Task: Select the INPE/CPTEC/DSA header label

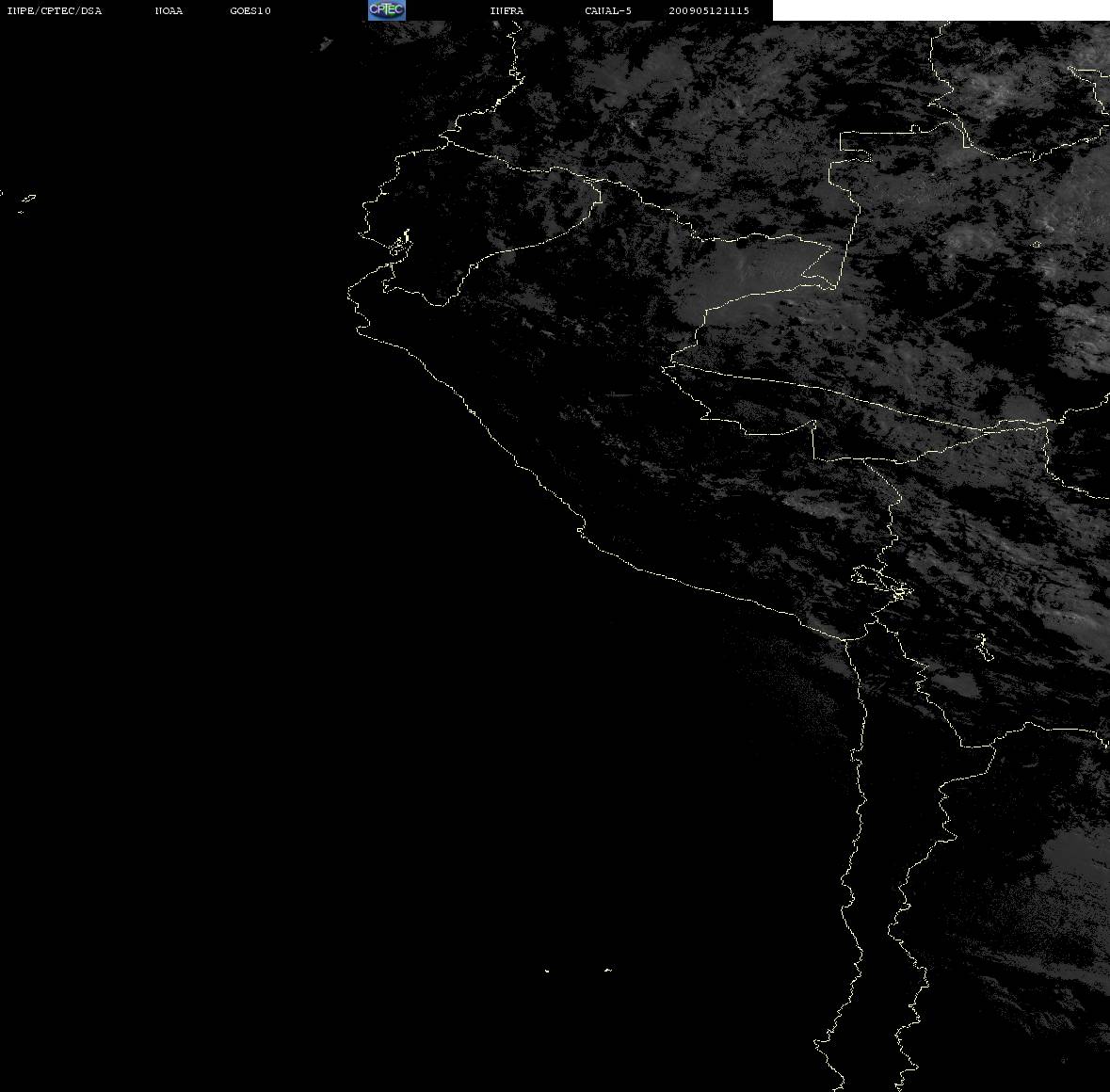Action: pos(55,10)
